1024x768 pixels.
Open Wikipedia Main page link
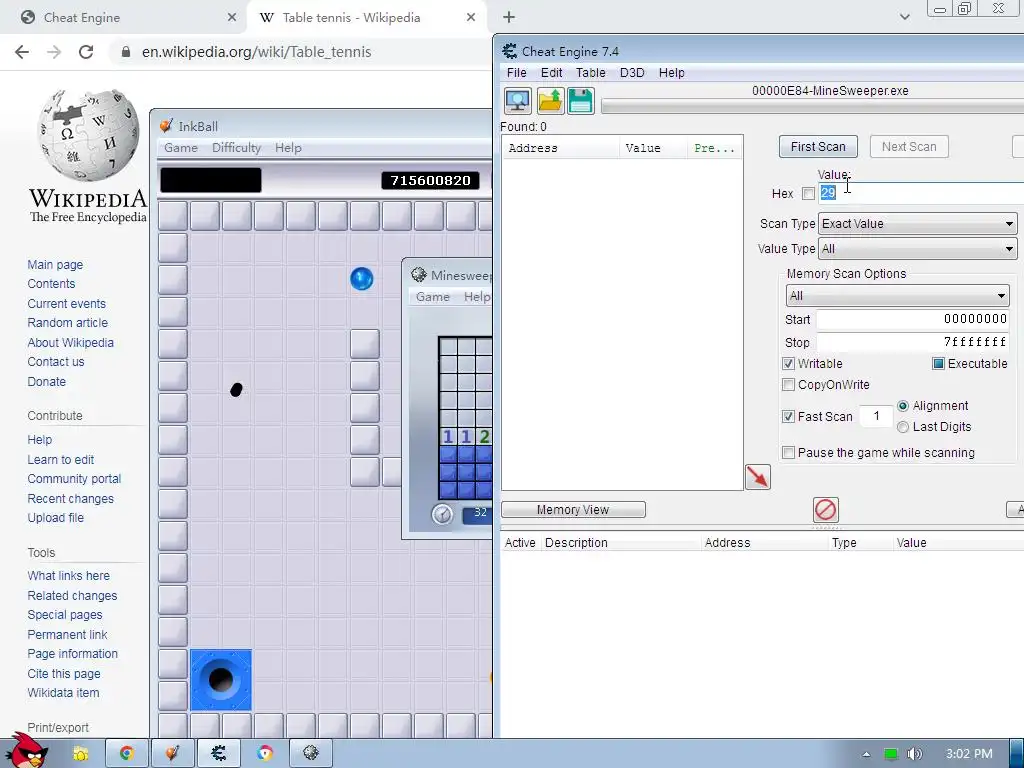55,264
